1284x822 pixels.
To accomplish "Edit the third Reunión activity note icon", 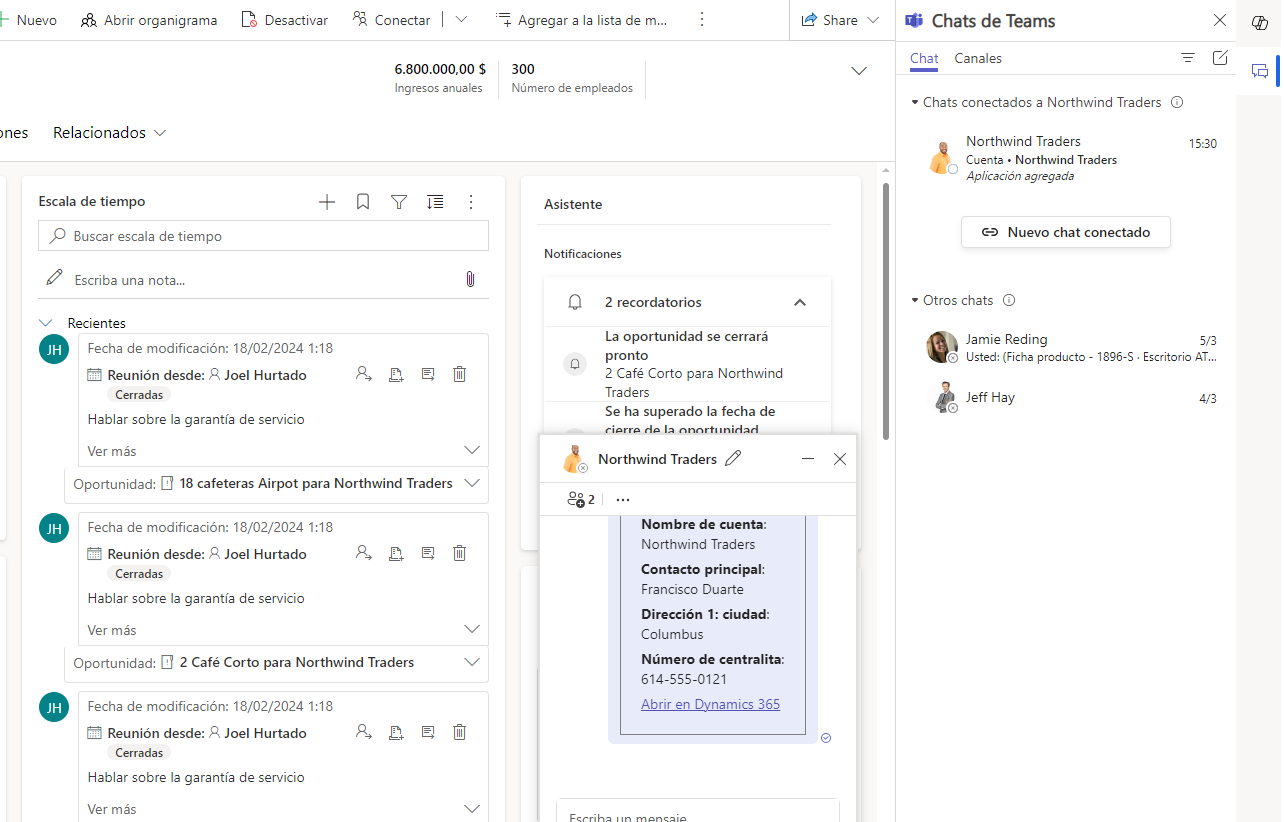I will tap(428, 732).
